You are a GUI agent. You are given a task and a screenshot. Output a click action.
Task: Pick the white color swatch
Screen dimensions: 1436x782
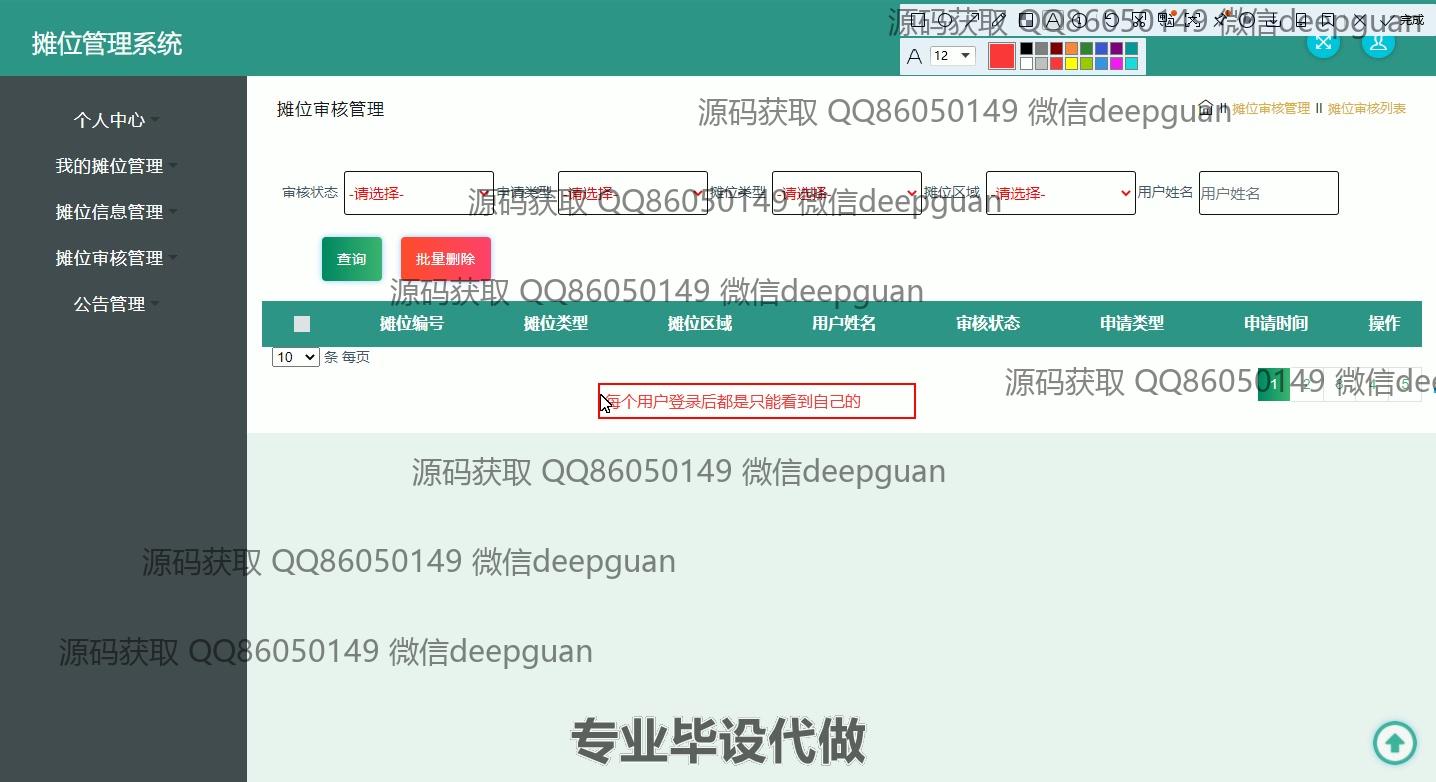1026,63
